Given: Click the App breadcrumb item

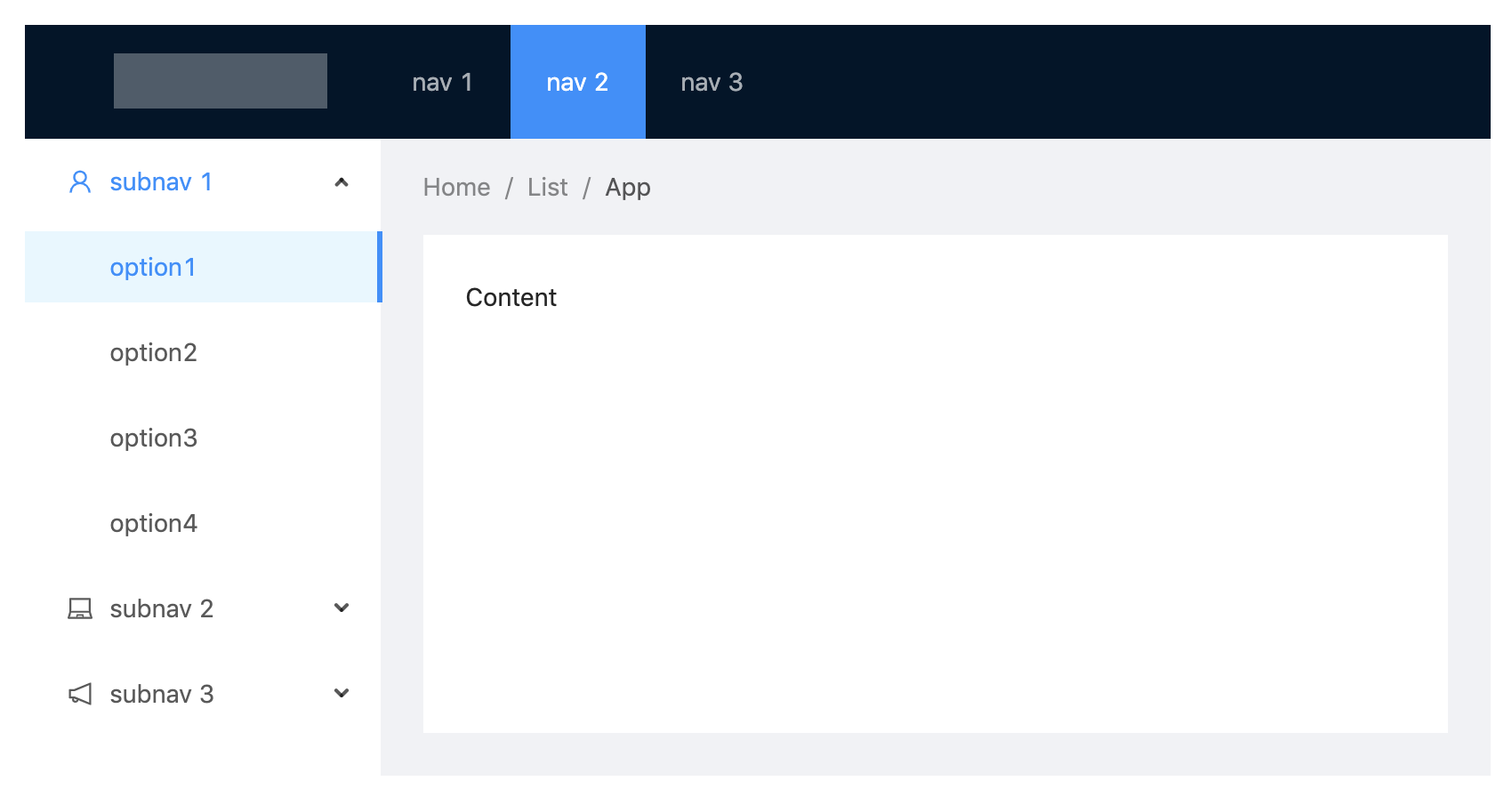Looking at the screenshot, I should pos(628,188).
